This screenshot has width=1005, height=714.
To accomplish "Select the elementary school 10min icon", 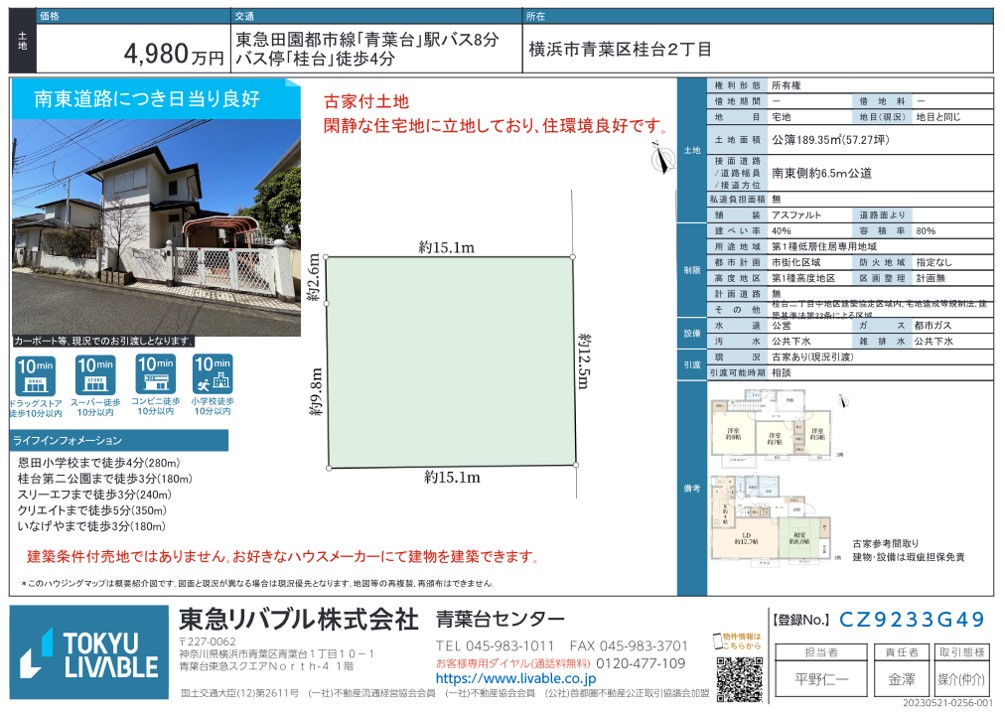I will 212,375.
